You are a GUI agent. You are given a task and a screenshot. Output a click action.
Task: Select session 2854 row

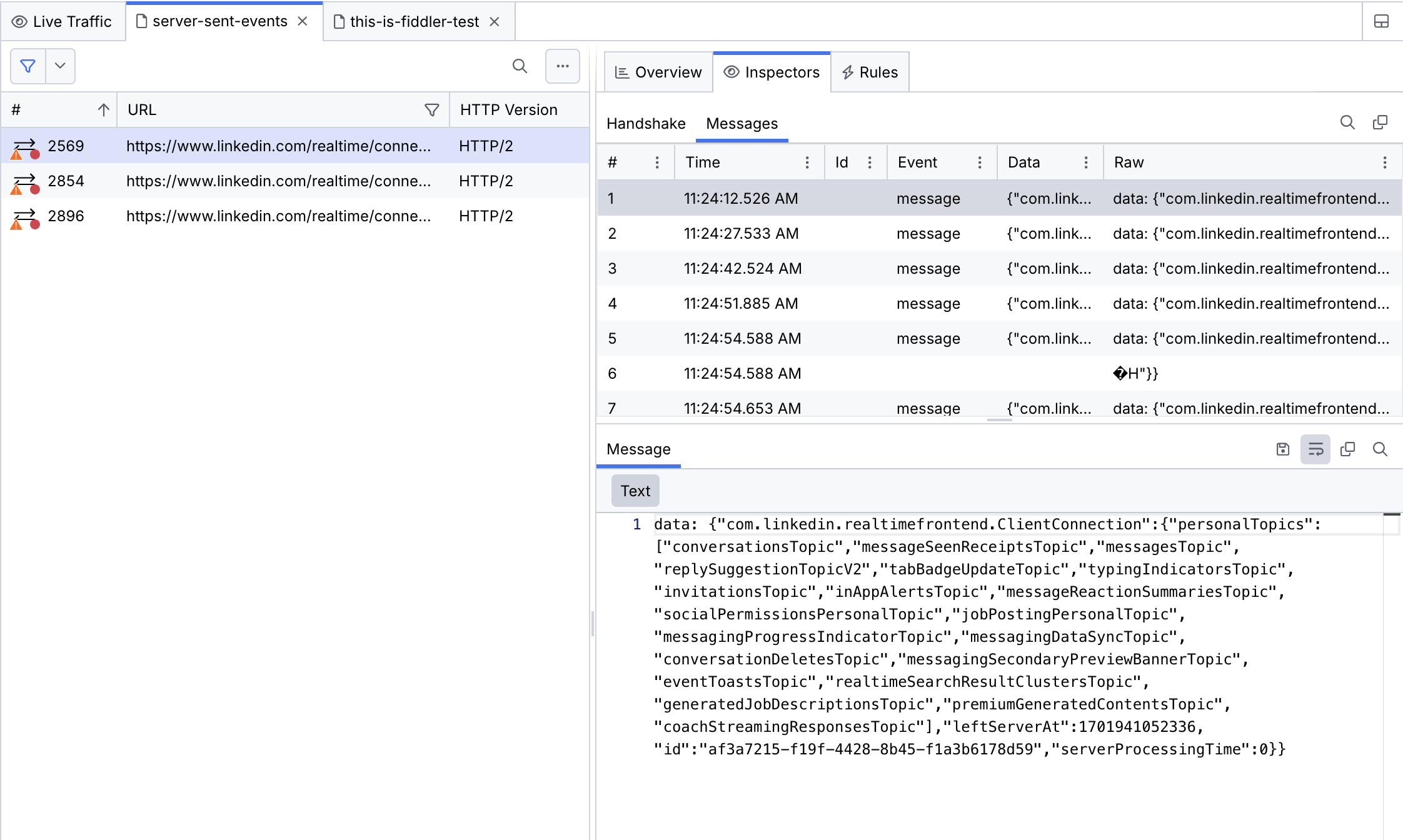295,181
